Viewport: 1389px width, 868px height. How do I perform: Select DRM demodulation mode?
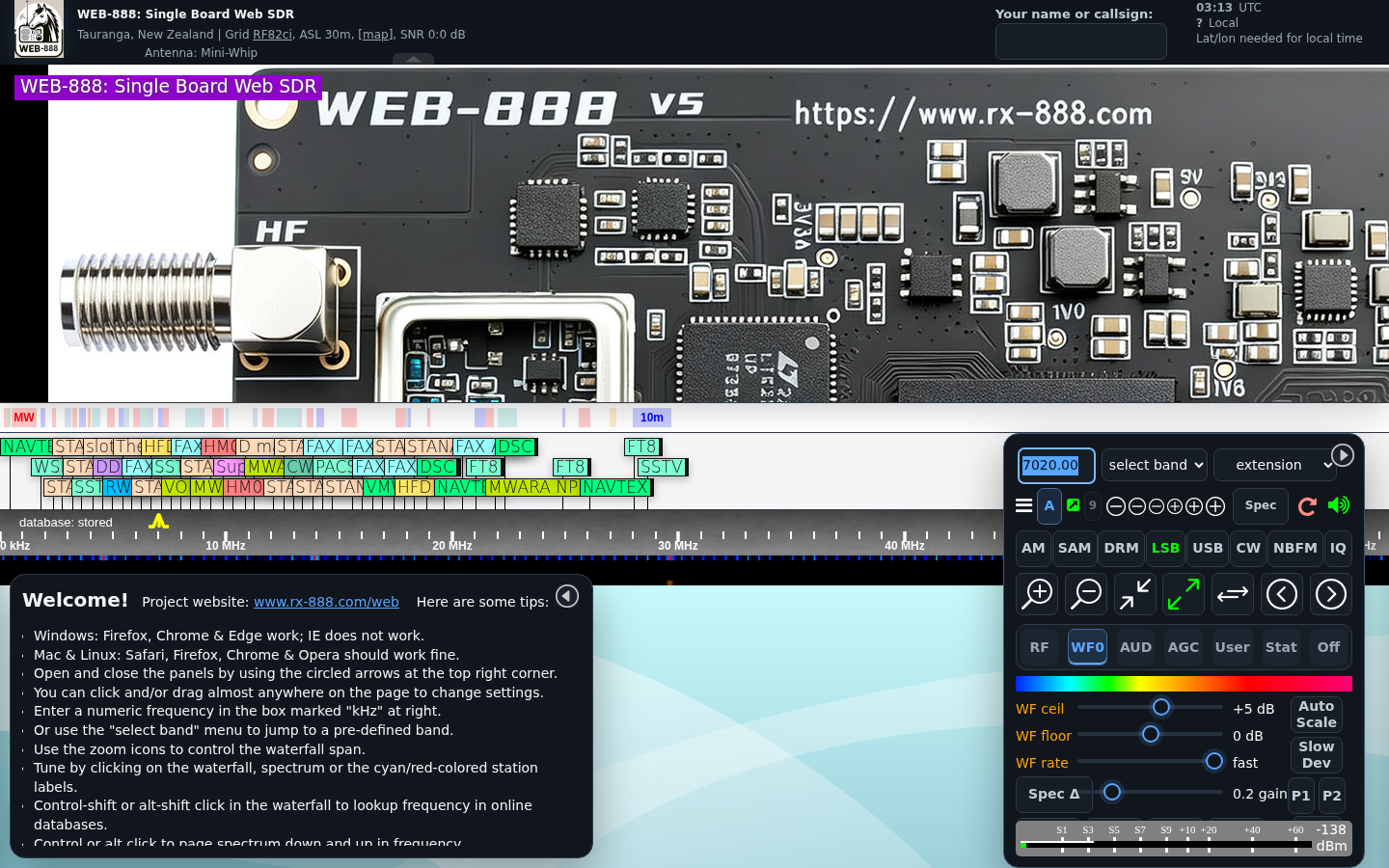(x=1121, y=548)
